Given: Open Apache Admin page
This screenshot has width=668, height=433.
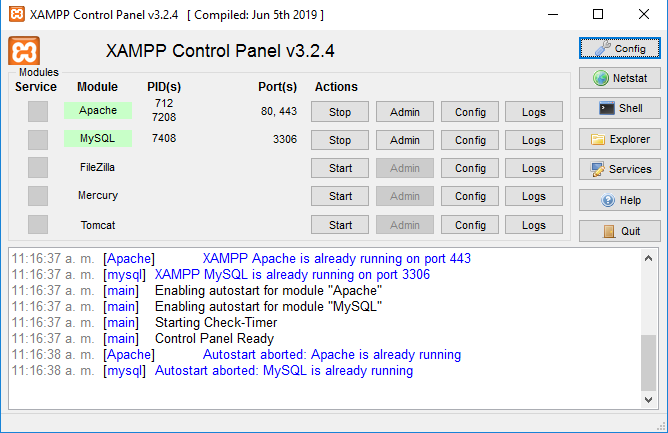Looking at the screenshot, I should [405, 112].
